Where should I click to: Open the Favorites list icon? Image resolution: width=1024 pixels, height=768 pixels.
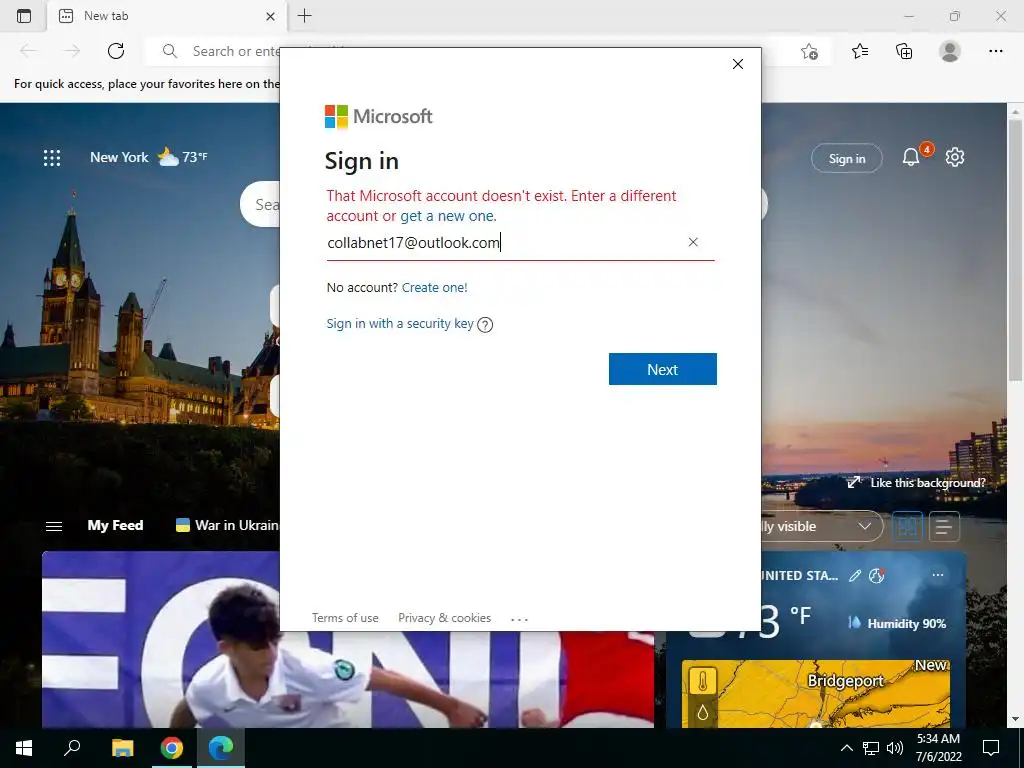[x=860, y=51]
